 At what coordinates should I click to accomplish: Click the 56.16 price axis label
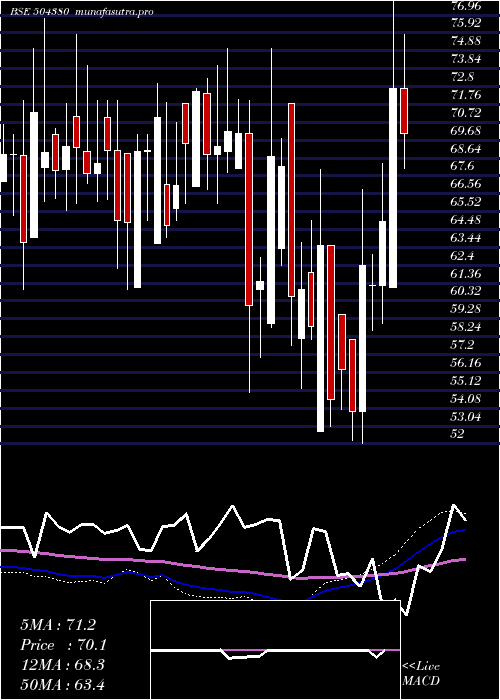466,362
